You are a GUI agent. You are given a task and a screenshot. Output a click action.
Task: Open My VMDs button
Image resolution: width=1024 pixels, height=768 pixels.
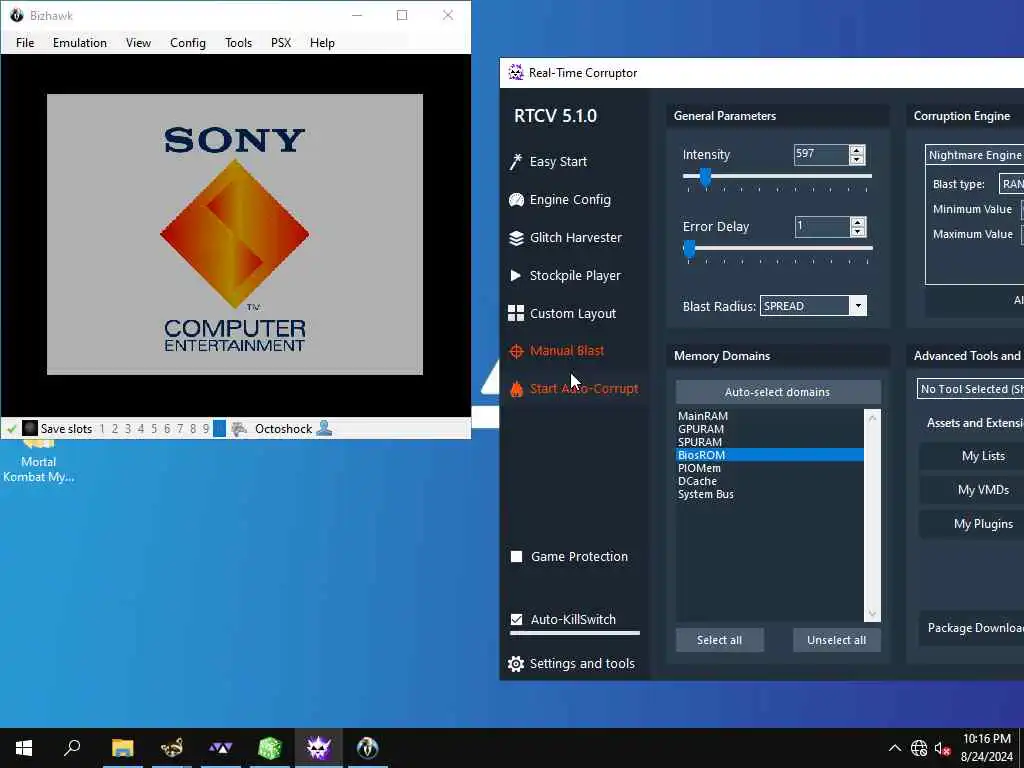click(973, 490)
